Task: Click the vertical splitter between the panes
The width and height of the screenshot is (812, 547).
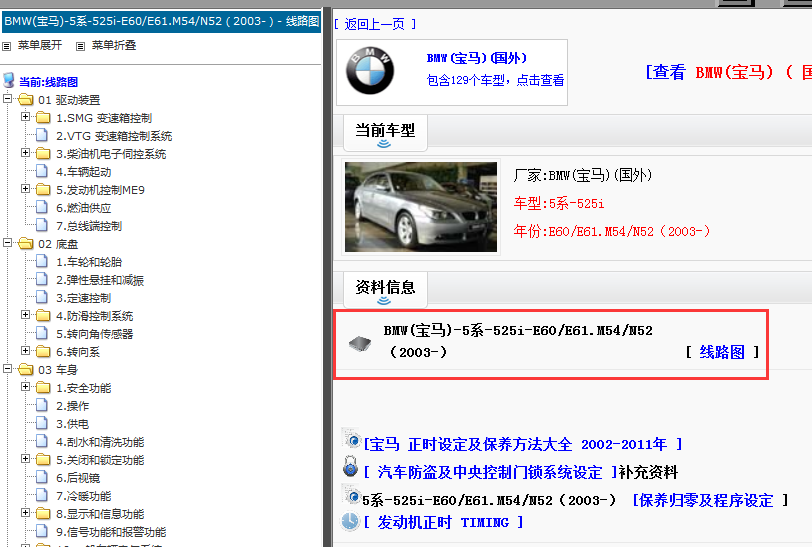Action: point(327,277)
